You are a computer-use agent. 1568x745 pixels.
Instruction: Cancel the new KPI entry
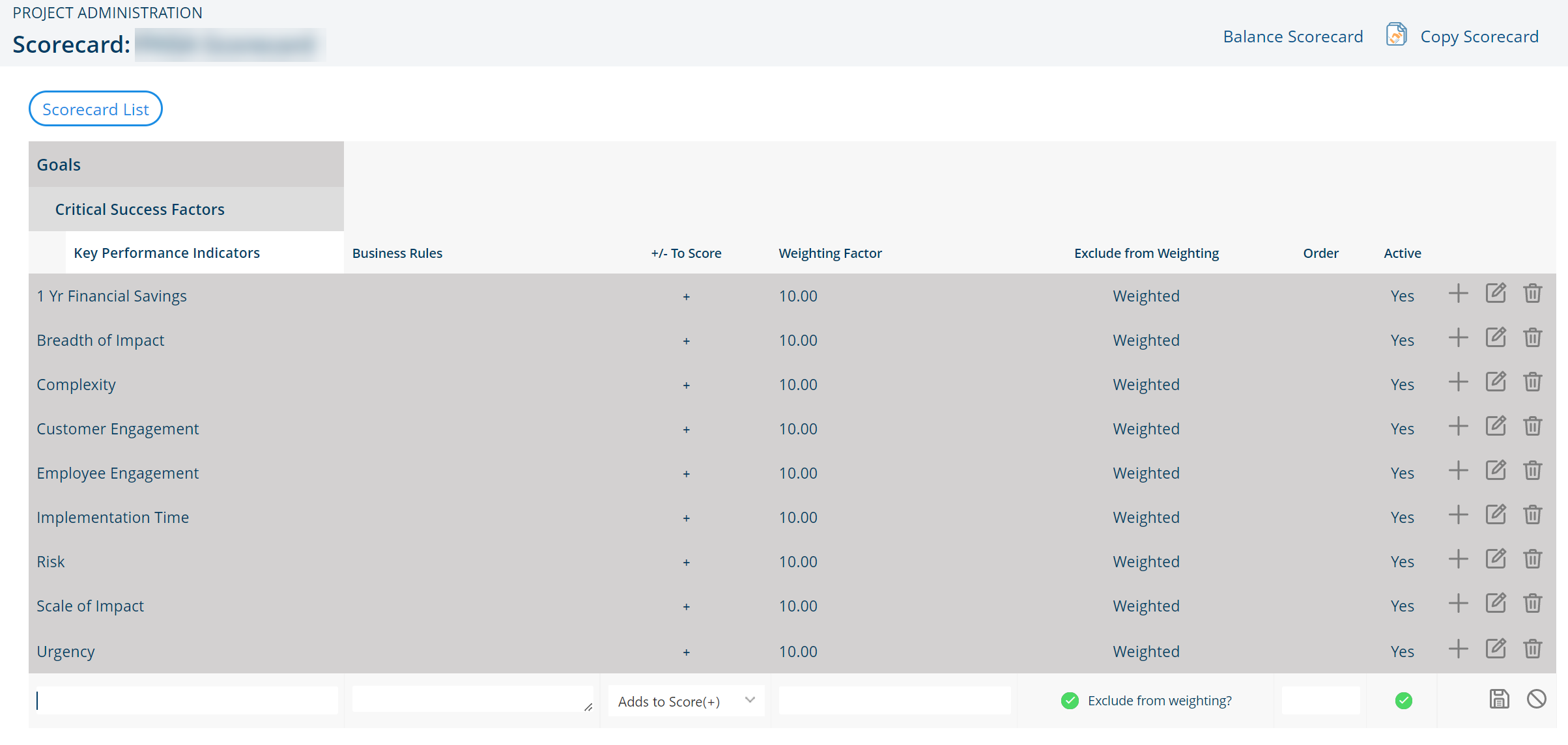pyautogui.click(x=1536, y=699)
